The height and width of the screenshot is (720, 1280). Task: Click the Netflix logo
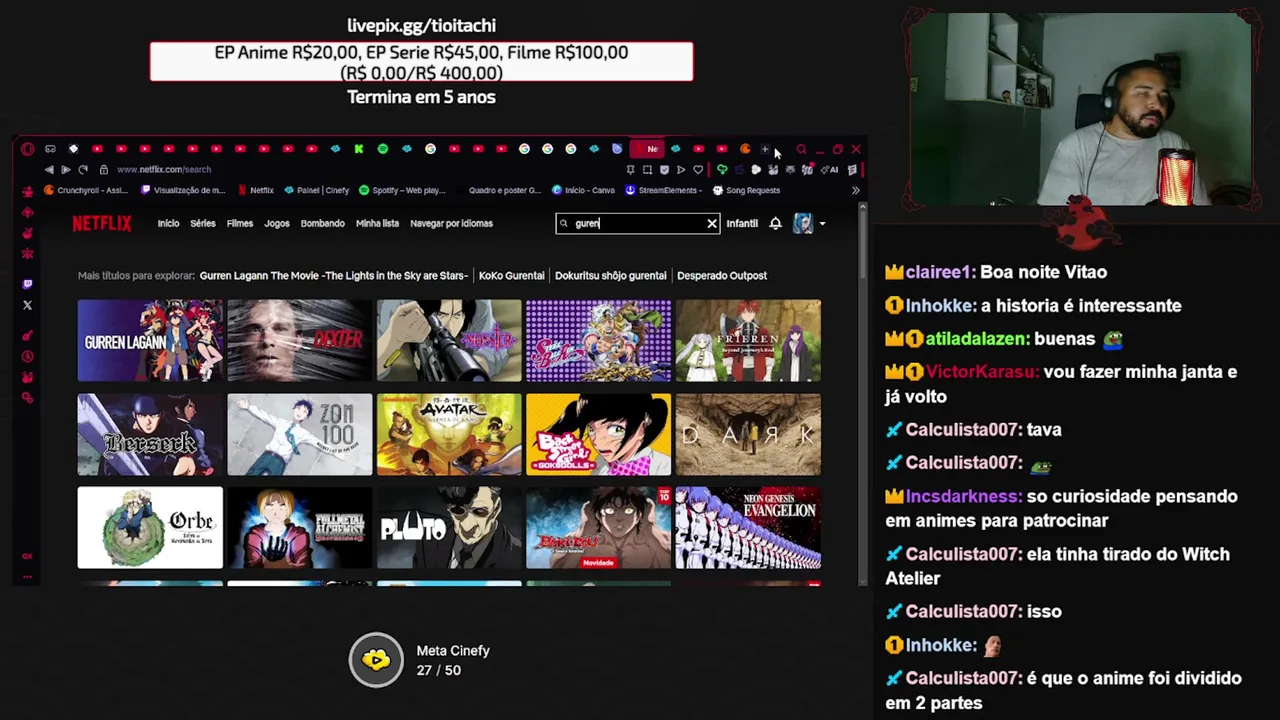pyautogui.click(x=101, y=223)
